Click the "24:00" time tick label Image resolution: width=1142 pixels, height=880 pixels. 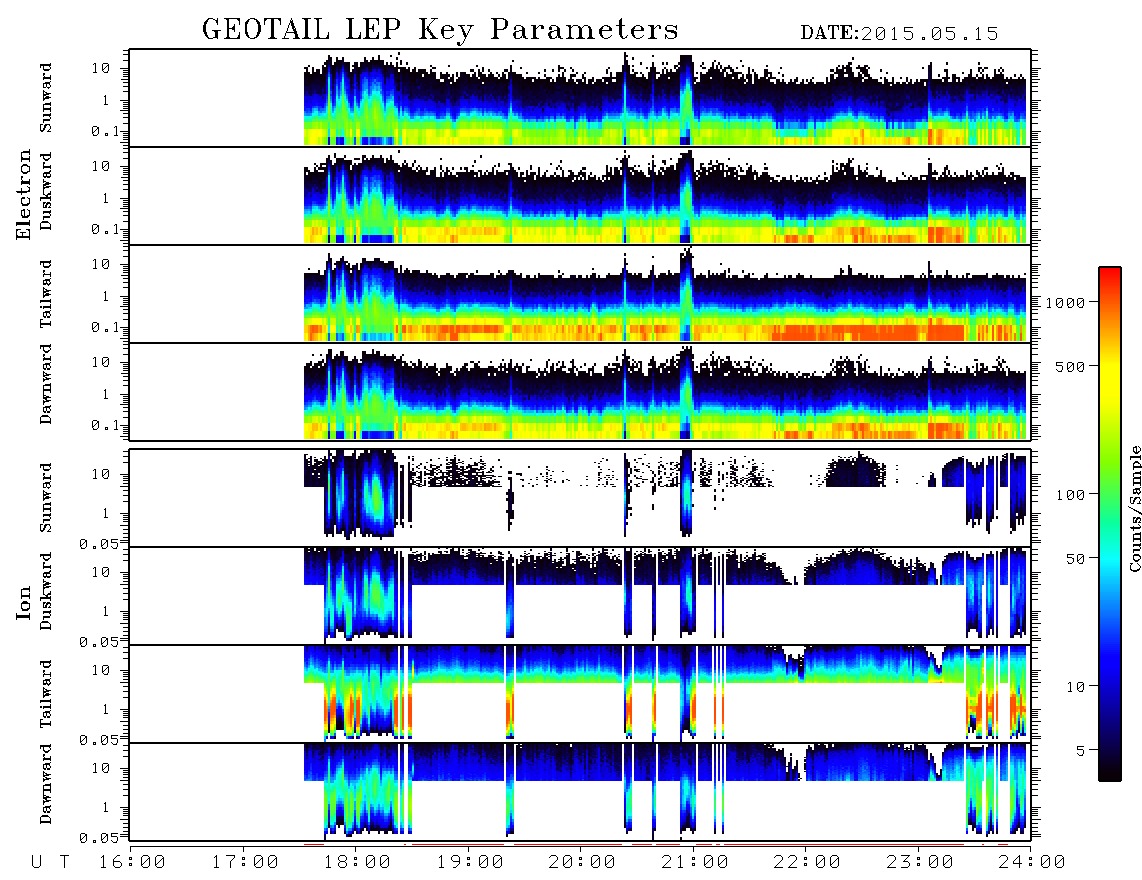[1032, 863]
